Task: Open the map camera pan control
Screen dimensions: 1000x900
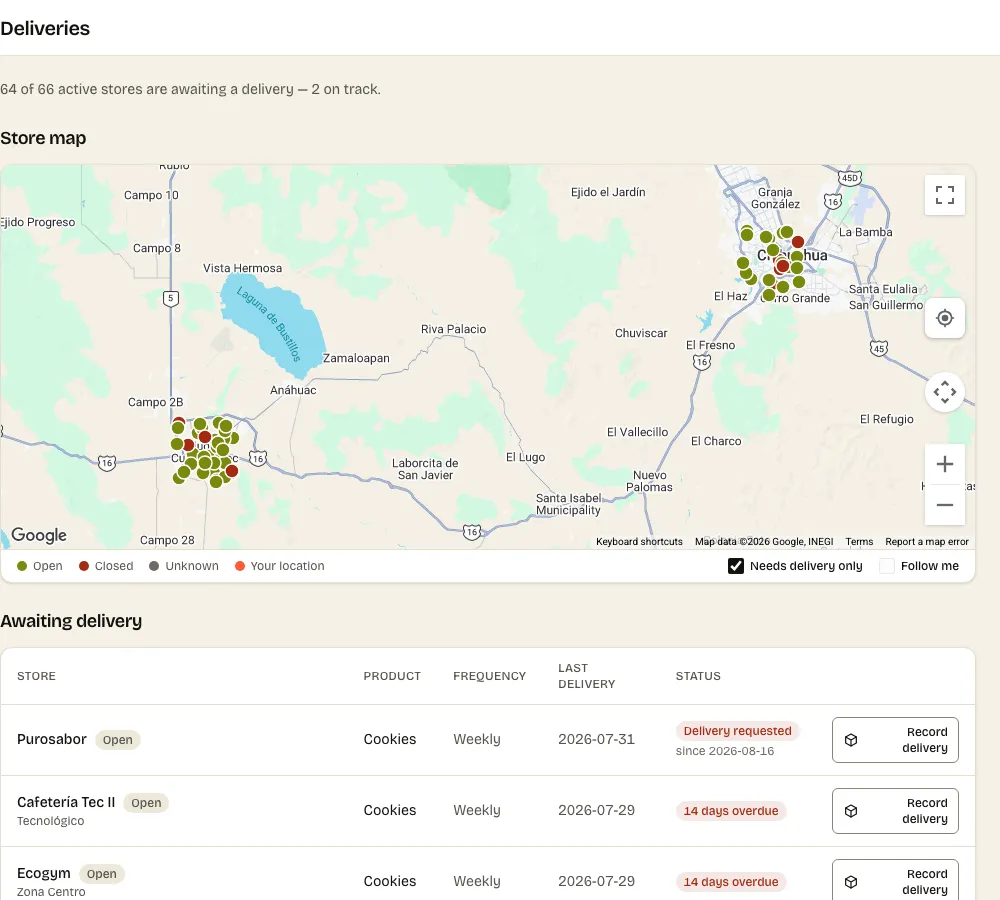Action: point(945,392)
